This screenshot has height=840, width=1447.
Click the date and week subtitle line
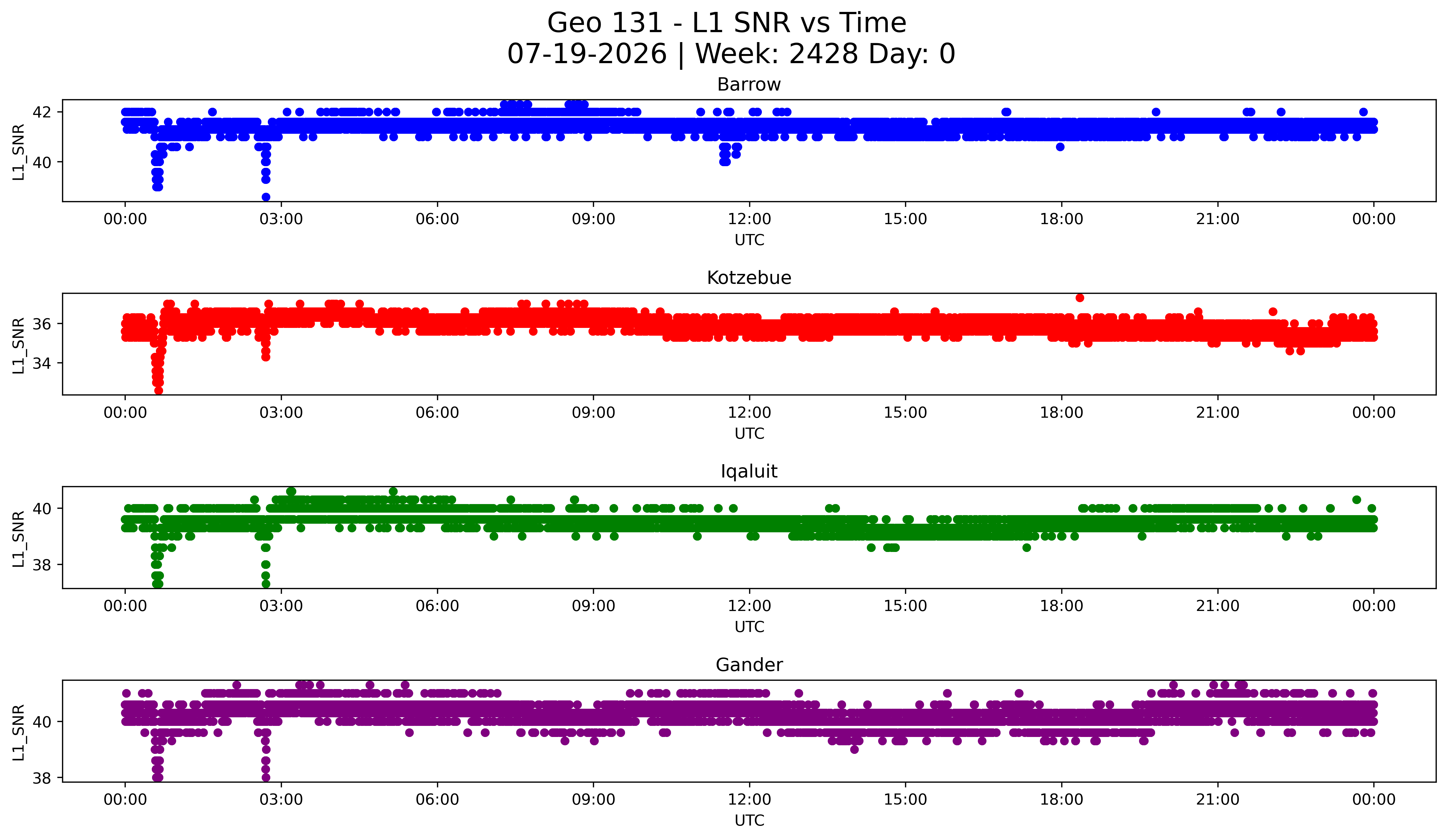pyautogui.click(x=731, y=54)
